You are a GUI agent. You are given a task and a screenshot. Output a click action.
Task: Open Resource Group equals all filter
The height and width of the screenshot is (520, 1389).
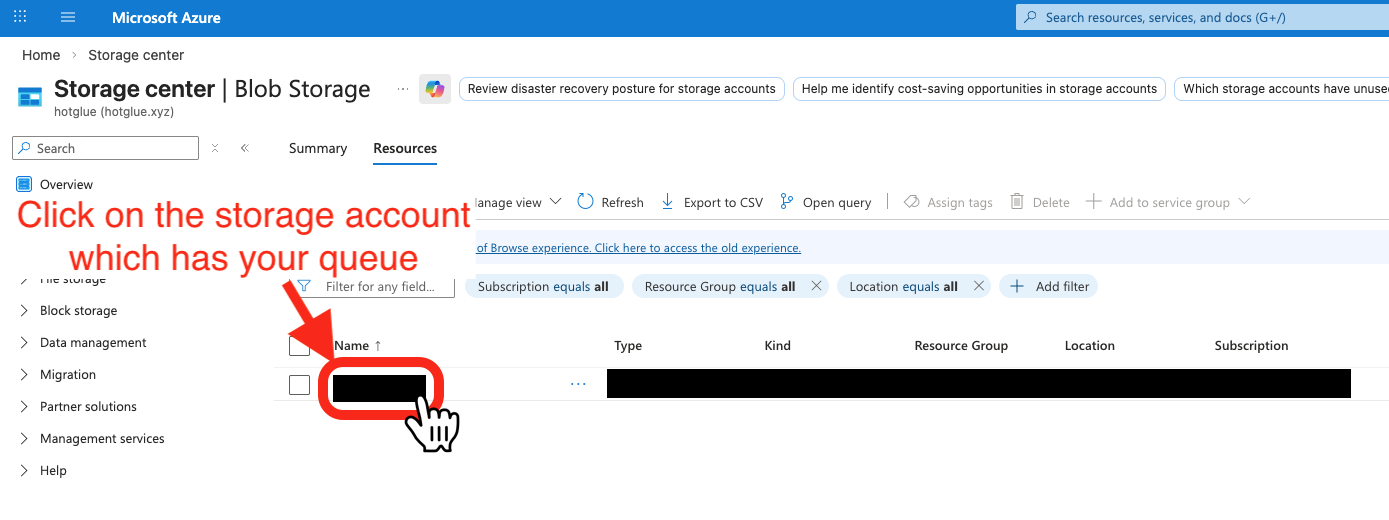(x=720, y=286)
